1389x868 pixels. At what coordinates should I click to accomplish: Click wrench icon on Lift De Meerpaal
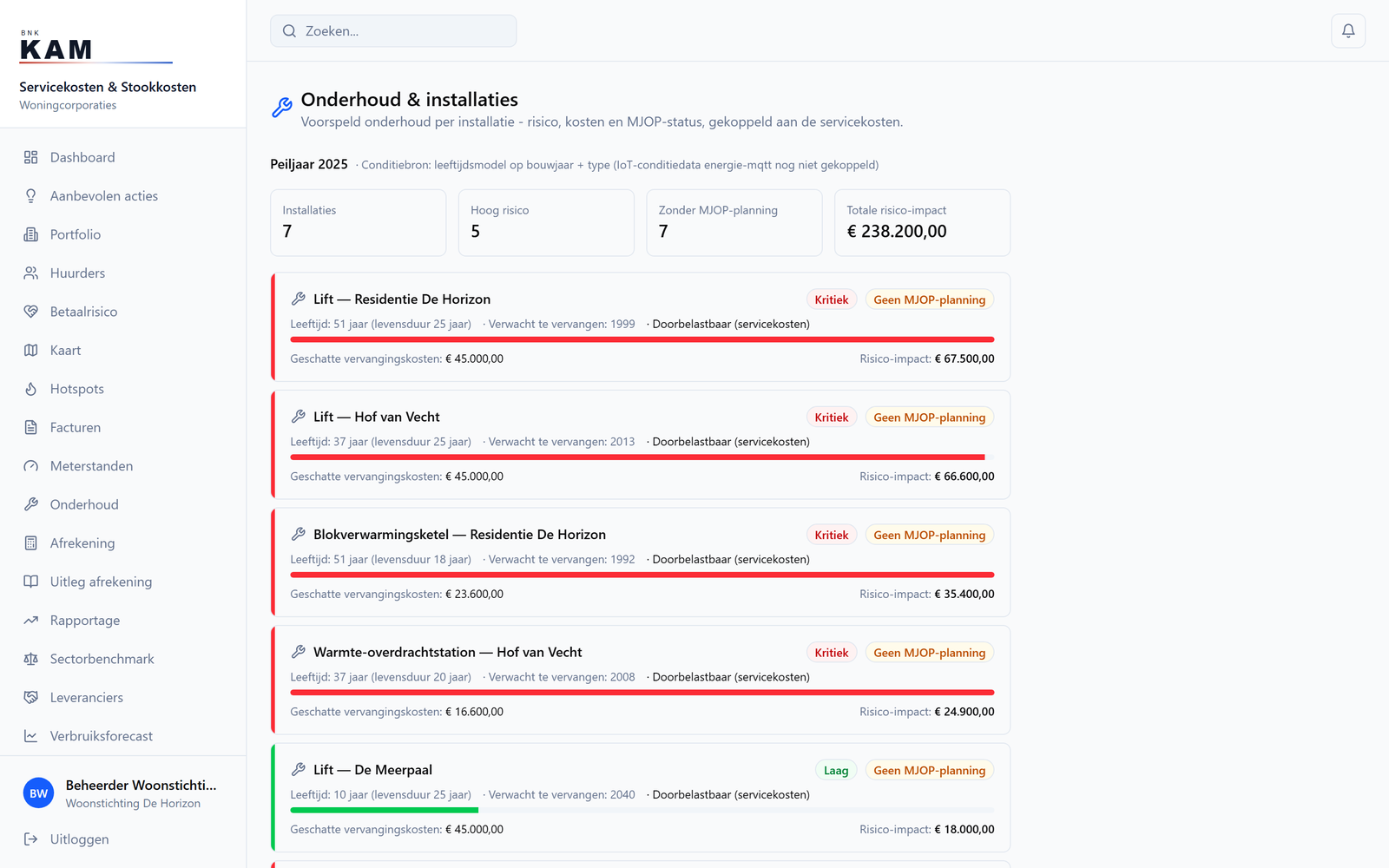[x=299, y=770]
